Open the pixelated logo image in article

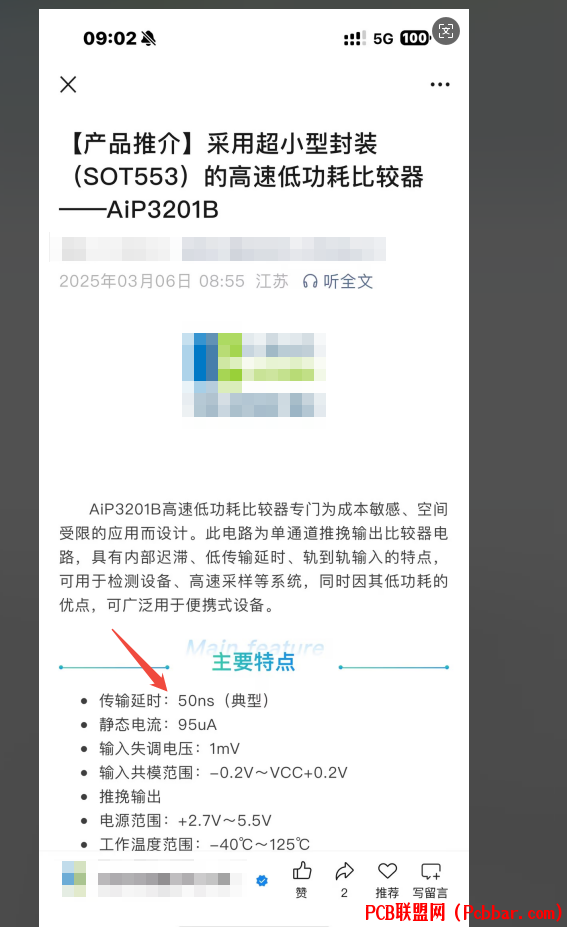[254, 375]
